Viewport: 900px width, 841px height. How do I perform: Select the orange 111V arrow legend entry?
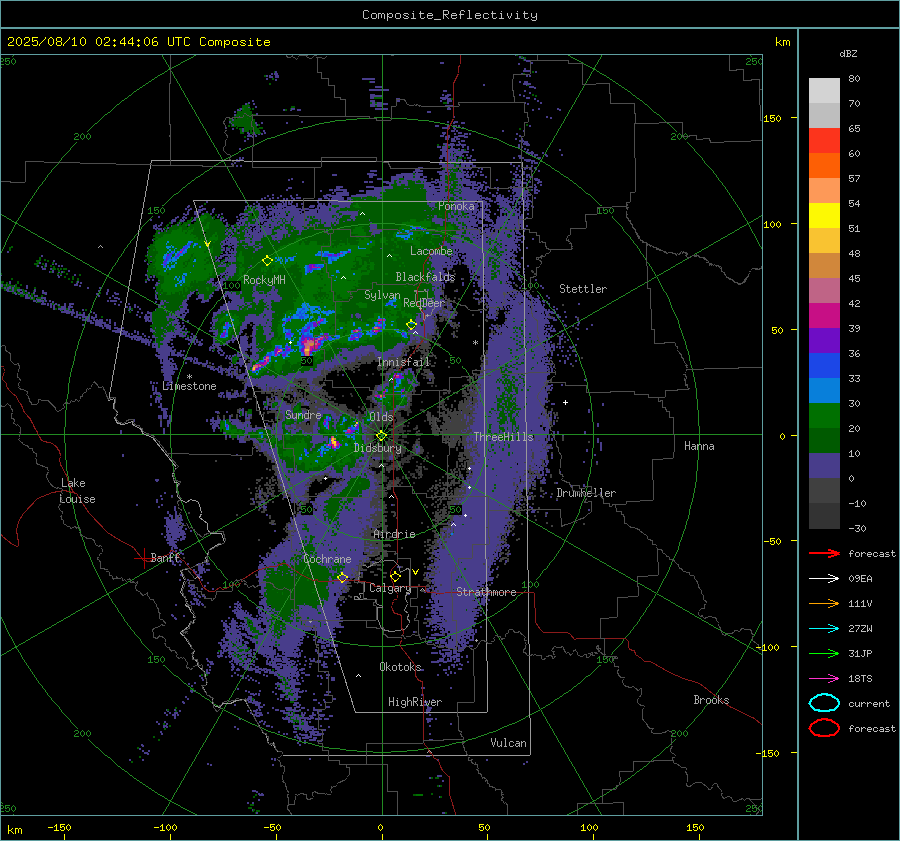pos(824,603)
